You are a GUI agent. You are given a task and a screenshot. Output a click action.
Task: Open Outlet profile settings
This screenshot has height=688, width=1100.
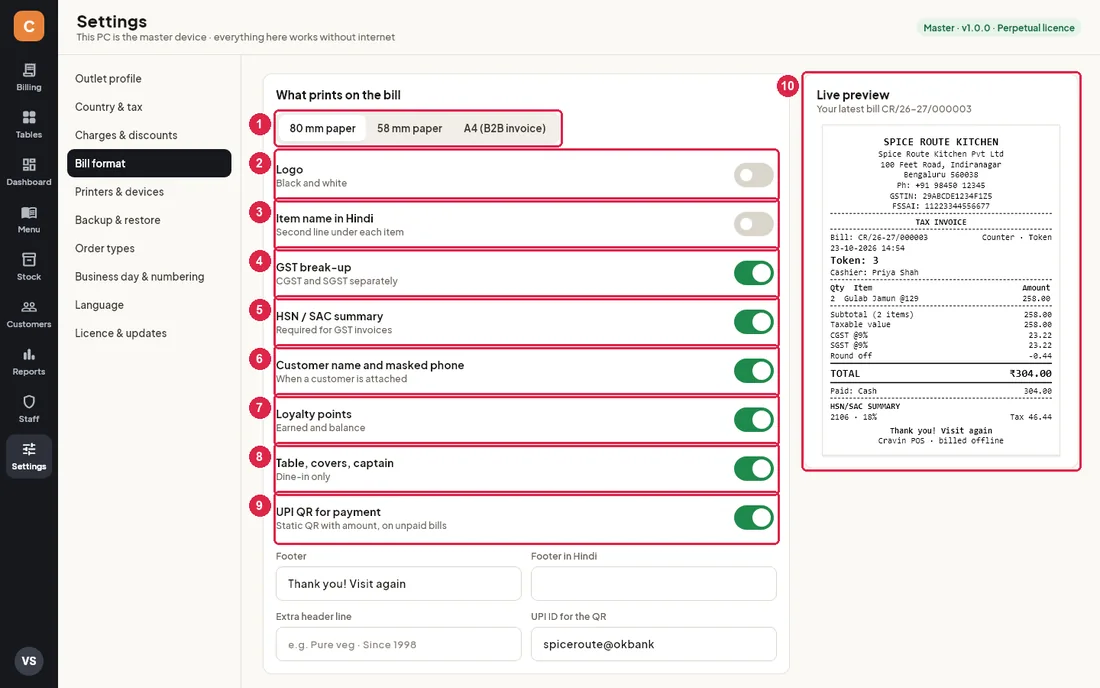click(x=149, y=79)
